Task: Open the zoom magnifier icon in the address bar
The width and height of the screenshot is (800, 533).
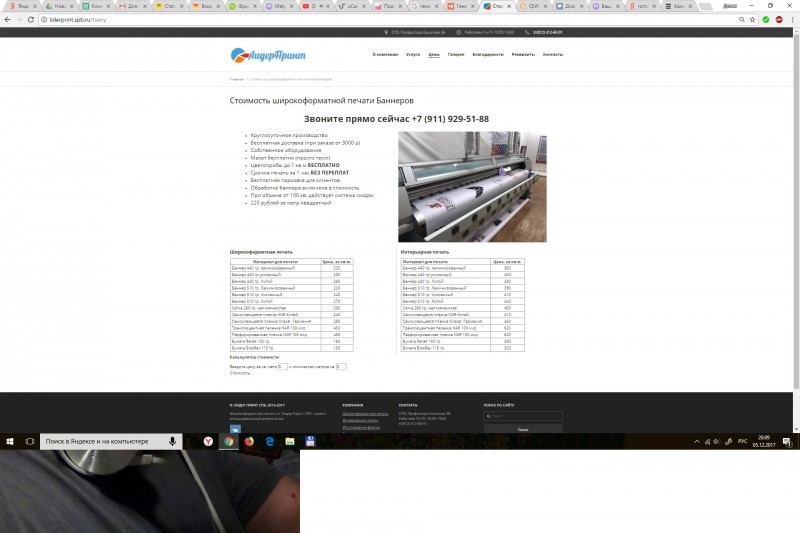Action: point(741,19)
